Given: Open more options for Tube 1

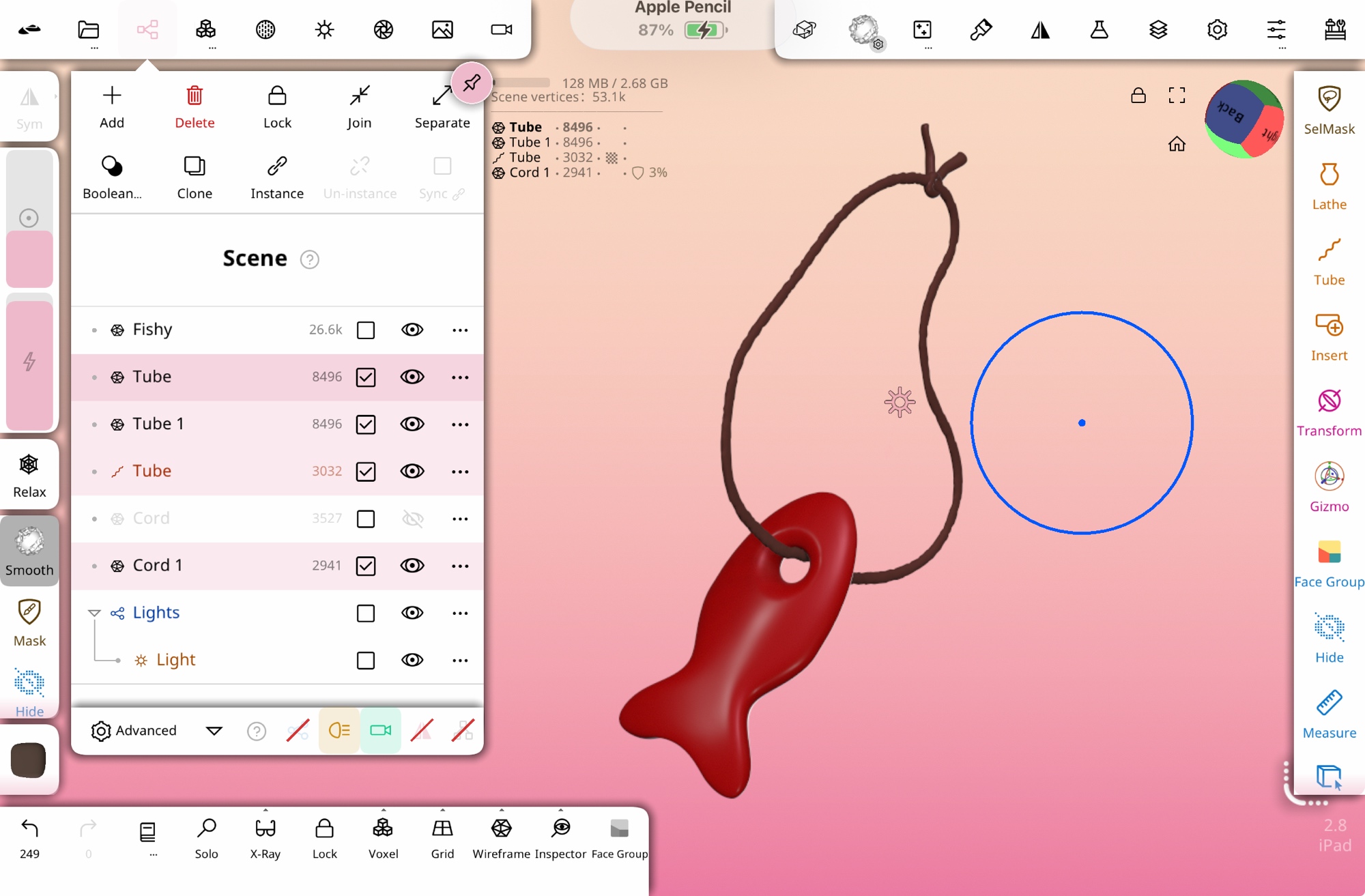Looking at the screenshot, I should tap(460, 424).
